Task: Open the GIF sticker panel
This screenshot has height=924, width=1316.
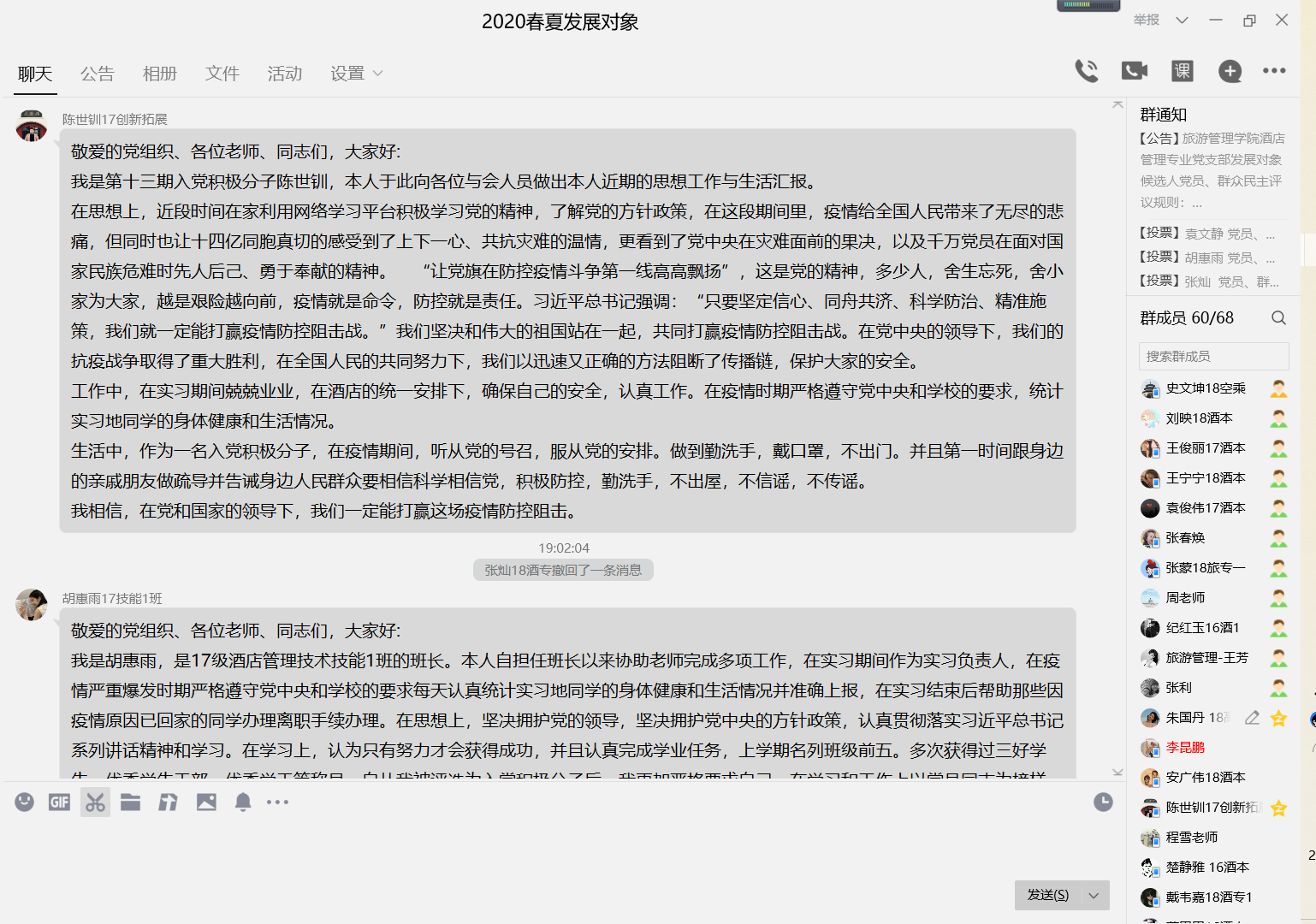Action: [x=60, y=802]
